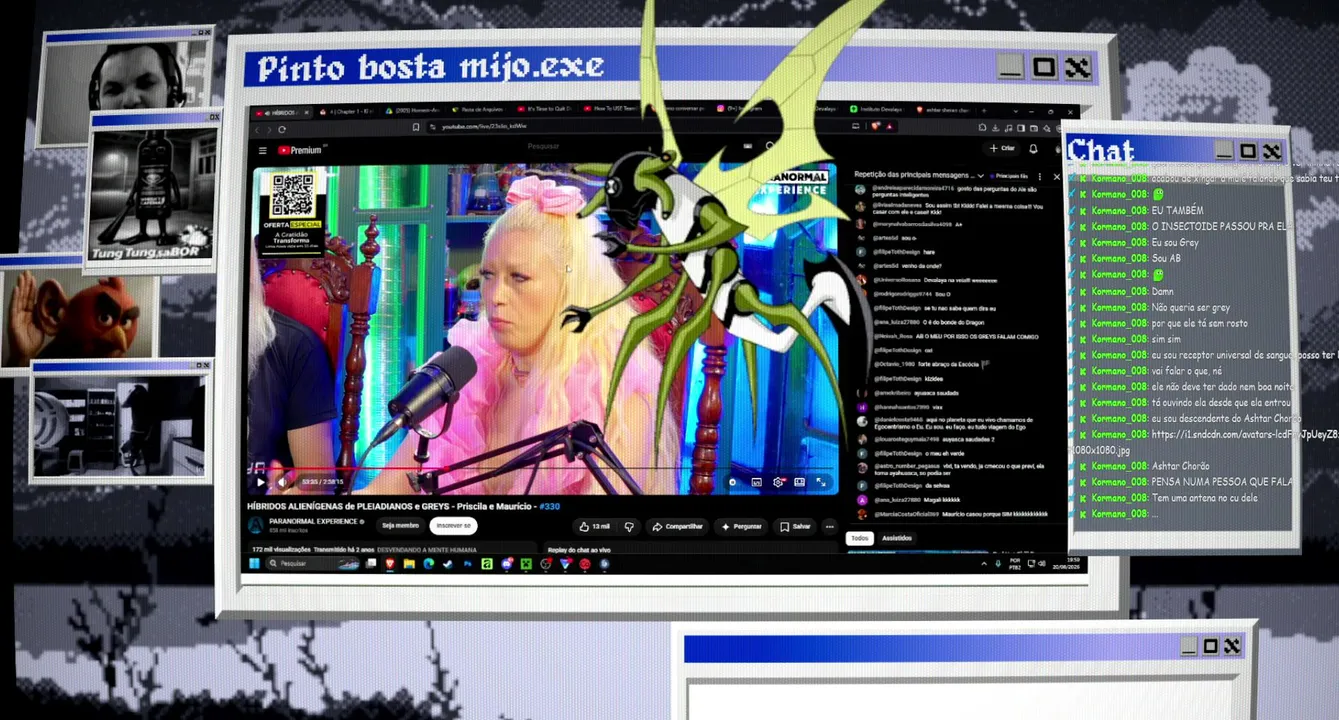Go to YouTube Premium home logo
1339x720 pixels.
click(300, 150)
